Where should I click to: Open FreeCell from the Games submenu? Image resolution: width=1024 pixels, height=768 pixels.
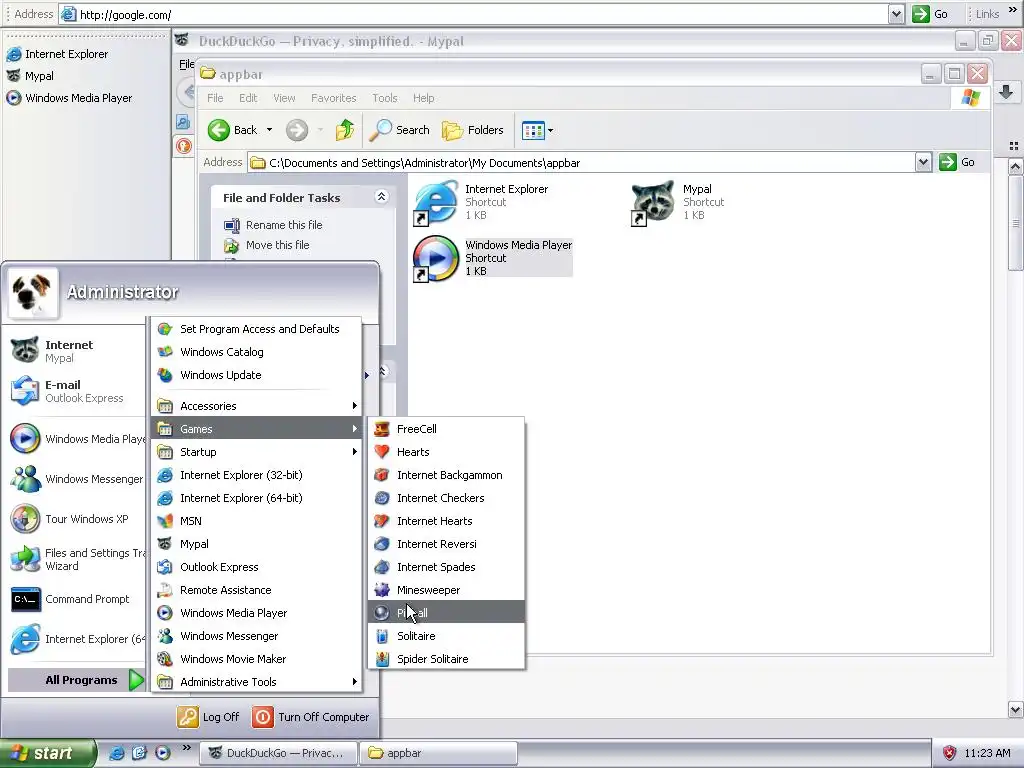point(446,429)
